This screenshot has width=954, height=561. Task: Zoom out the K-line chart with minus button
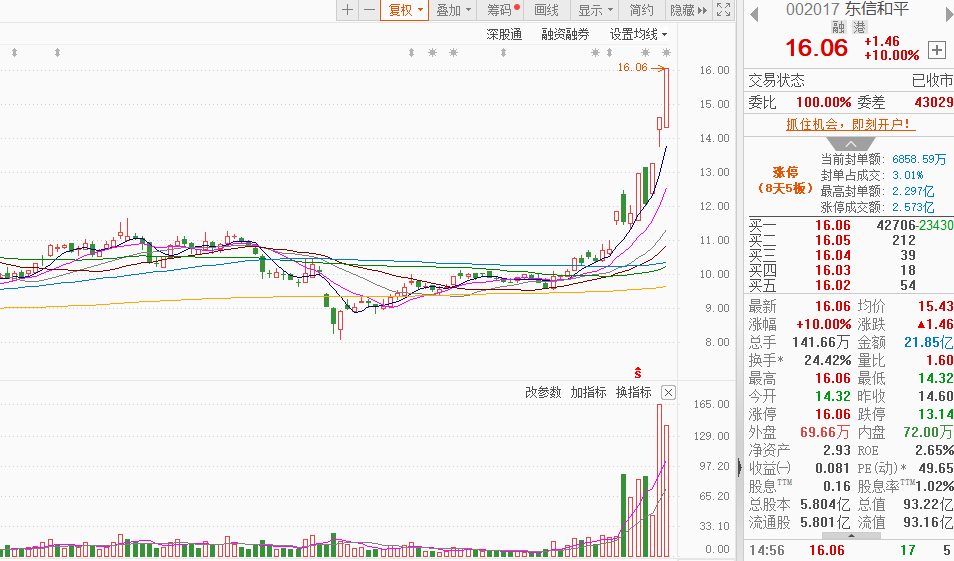(369, 10)
